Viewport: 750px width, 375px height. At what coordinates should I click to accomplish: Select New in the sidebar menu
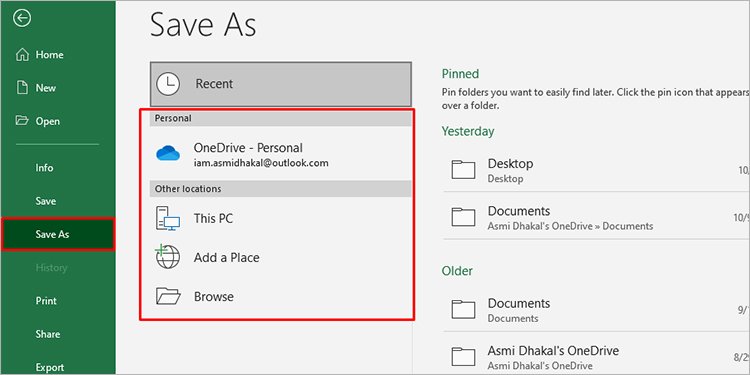58,88
